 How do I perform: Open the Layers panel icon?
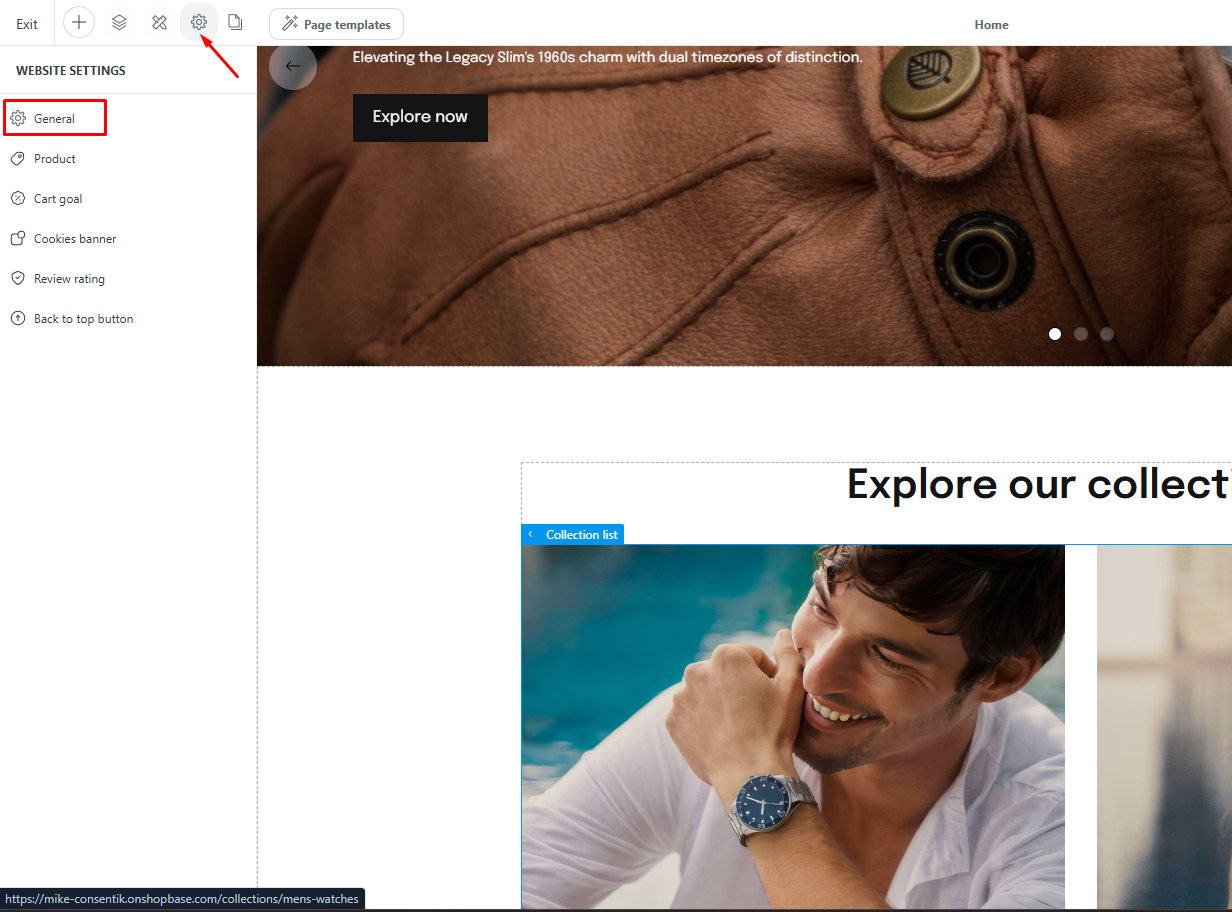click(119, 23)
